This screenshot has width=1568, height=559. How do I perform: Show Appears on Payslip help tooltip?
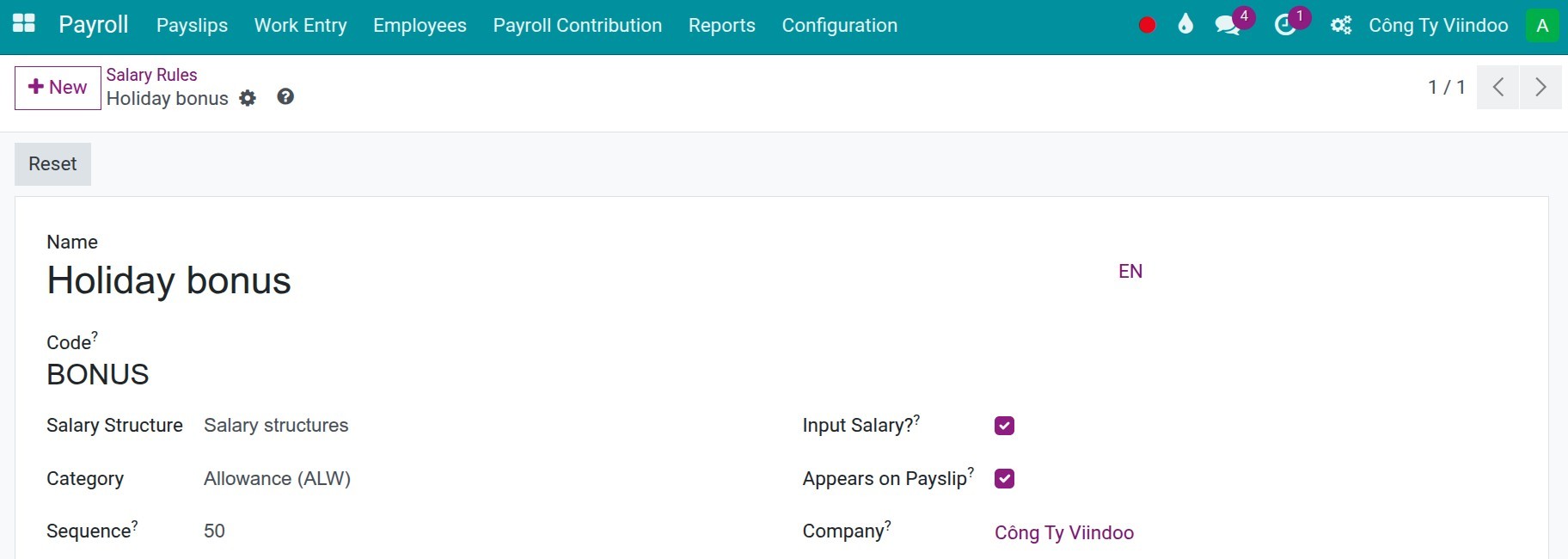tap(971, 471)
